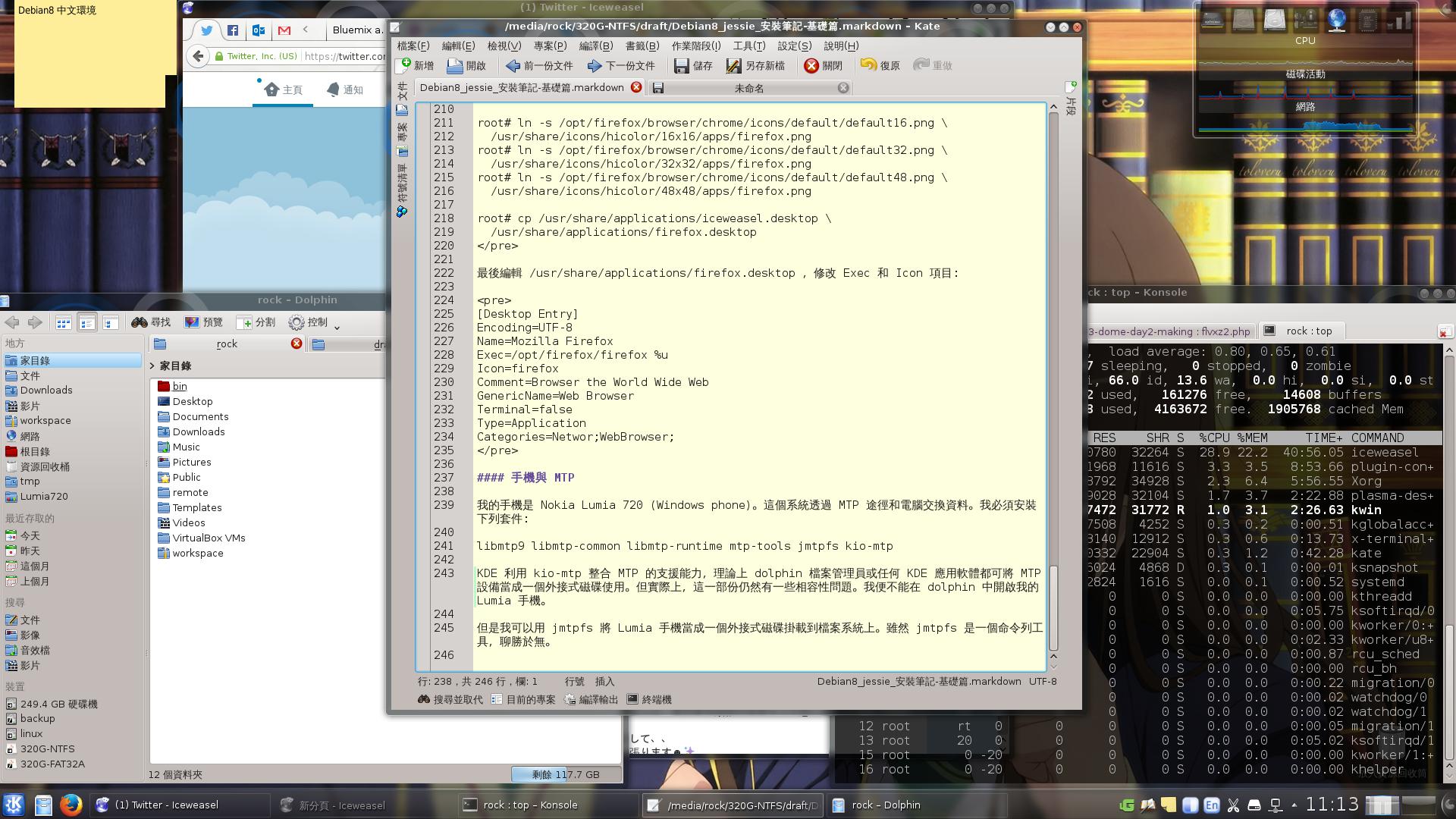This screenshot has width=1456, height=819.
Task: Select the 320G-NTFS device in Dolphin
Action: [47, 748]
